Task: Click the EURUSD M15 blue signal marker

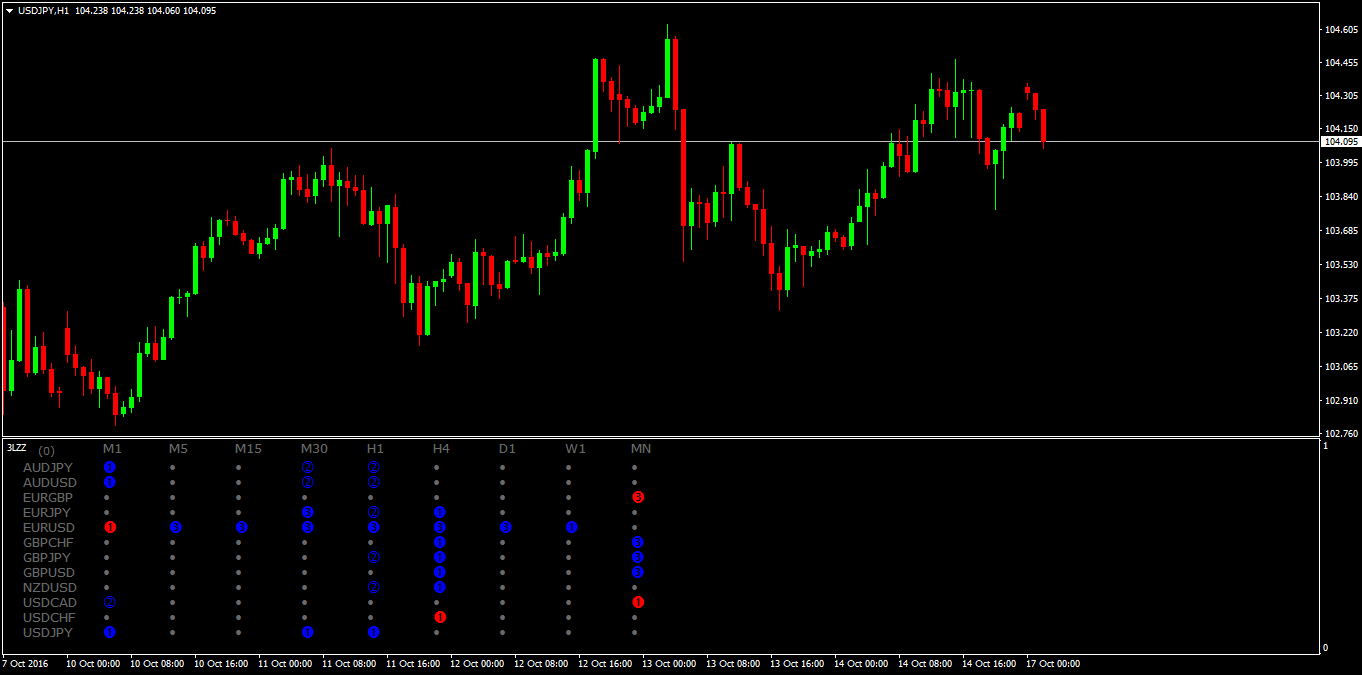Action: (242, 527)
